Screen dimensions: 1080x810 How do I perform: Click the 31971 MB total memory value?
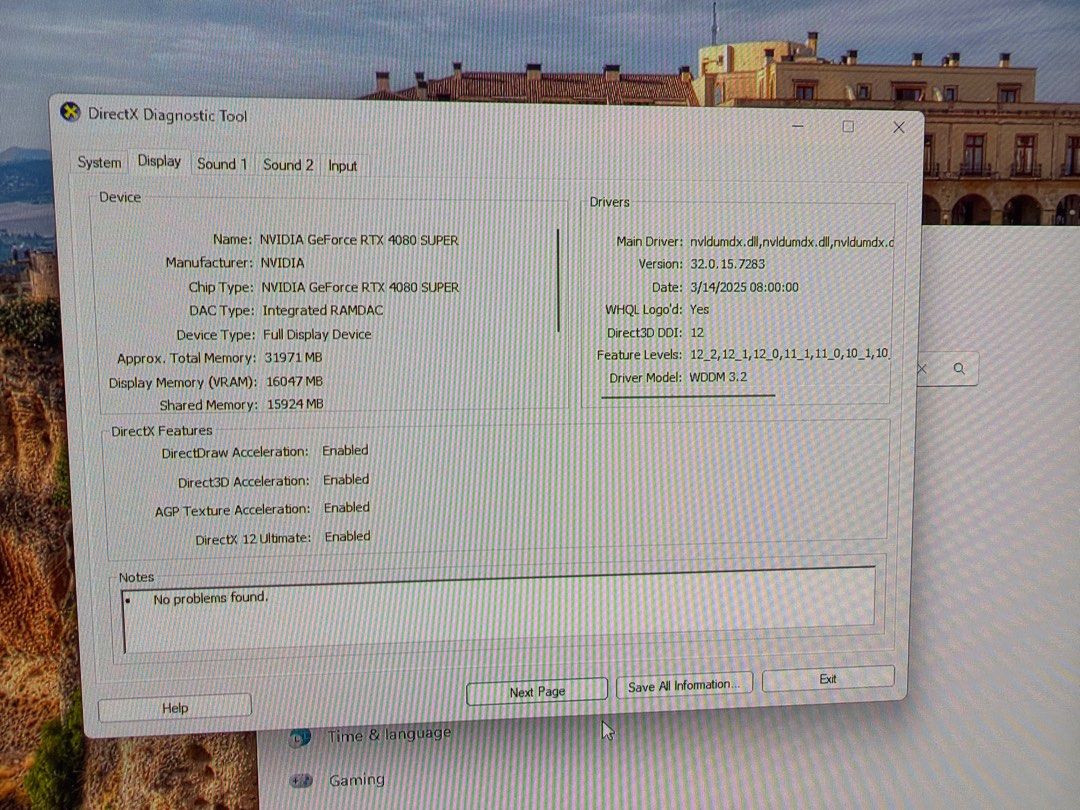point(293,357)
